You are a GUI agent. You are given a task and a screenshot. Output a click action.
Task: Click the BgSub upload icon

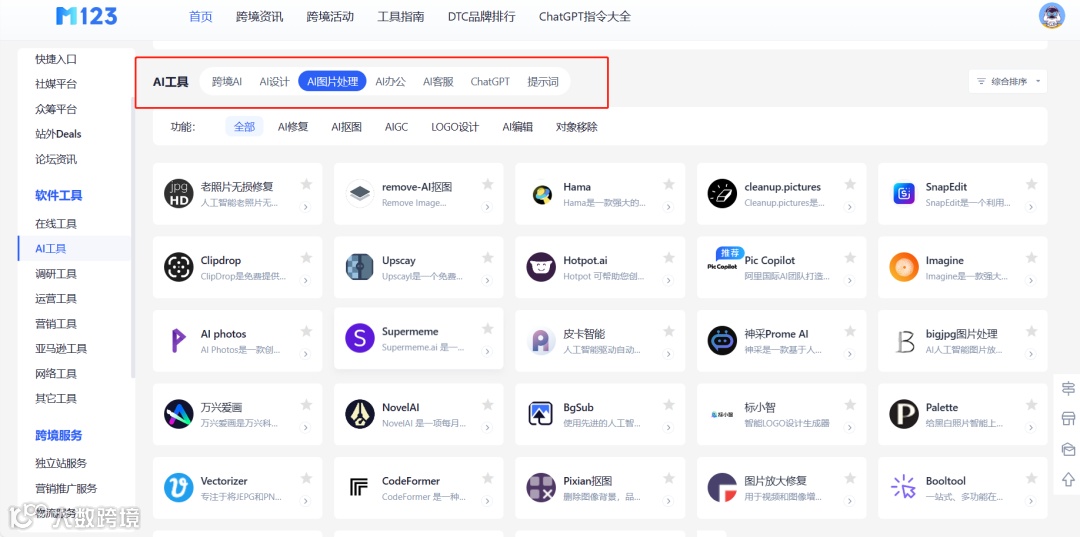coord(541,414)
